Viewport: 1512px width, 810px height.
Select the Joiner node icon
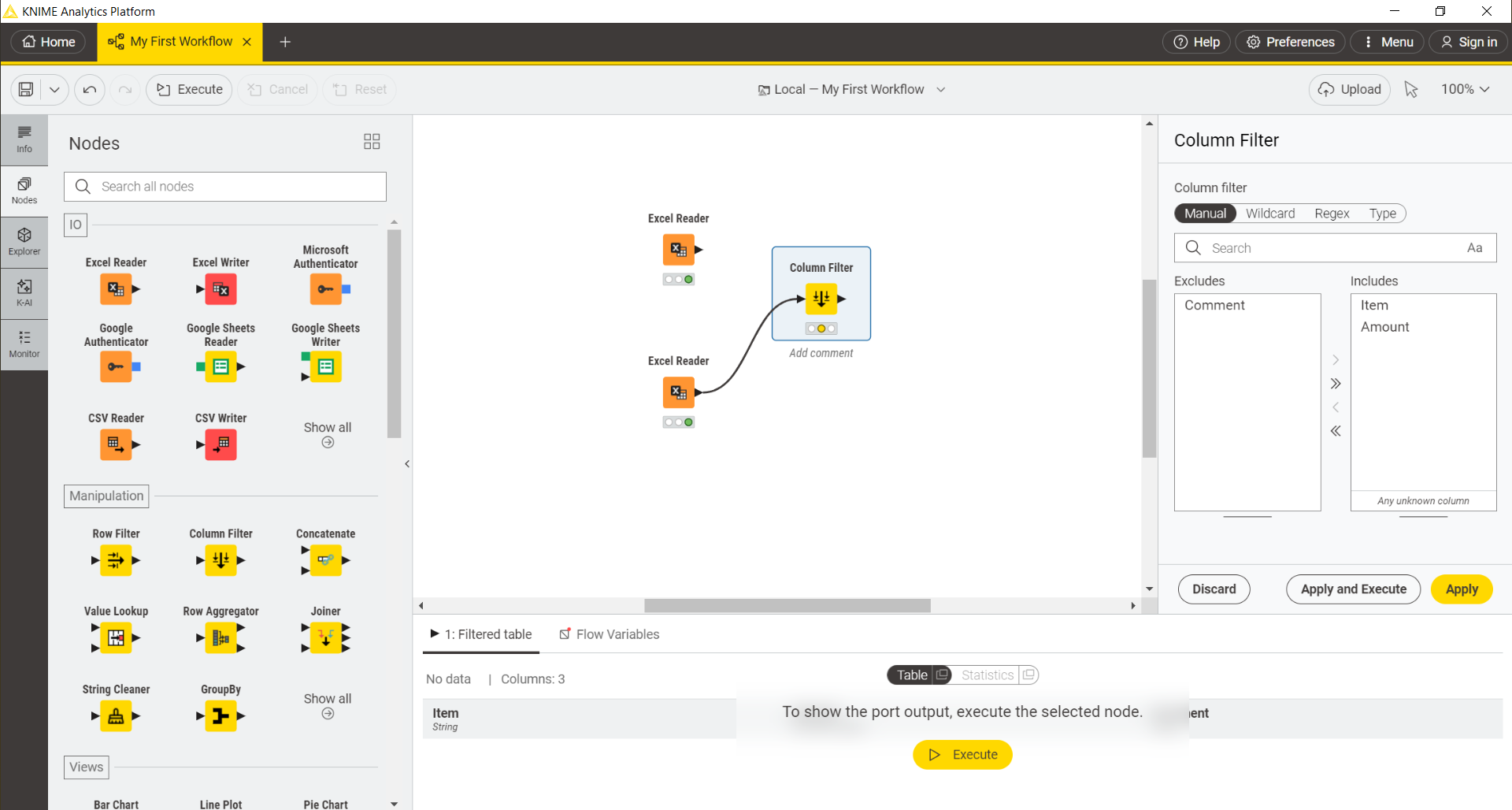pyautogui.click(x=324, y=638)
